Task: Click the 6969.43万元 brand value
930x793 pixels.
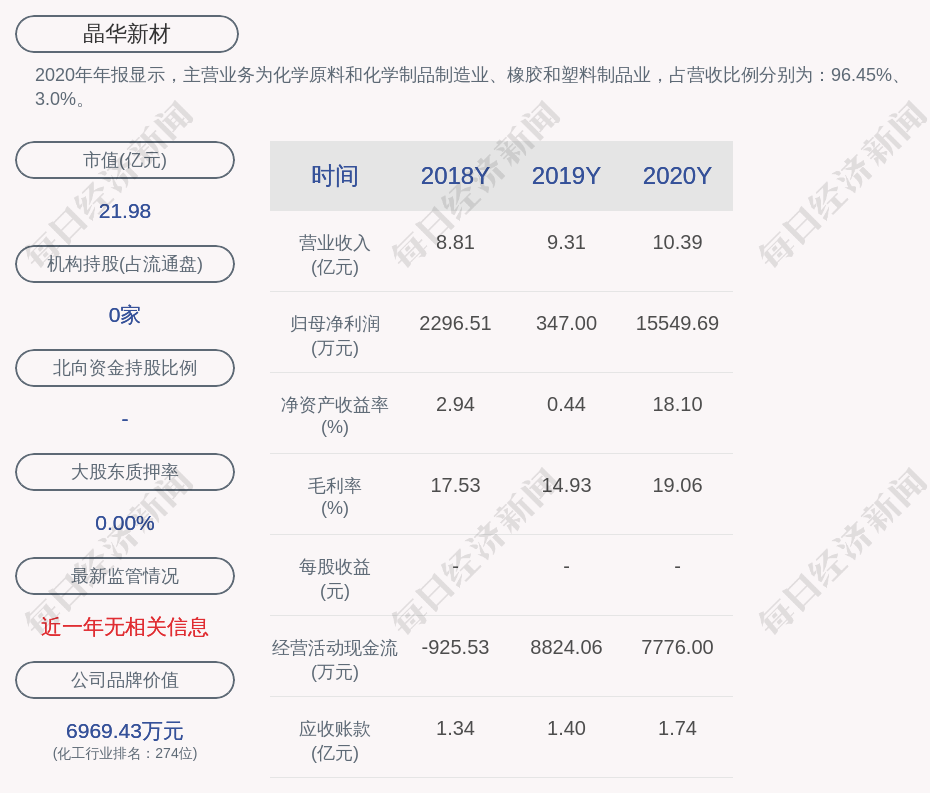Action: [125, 731]
